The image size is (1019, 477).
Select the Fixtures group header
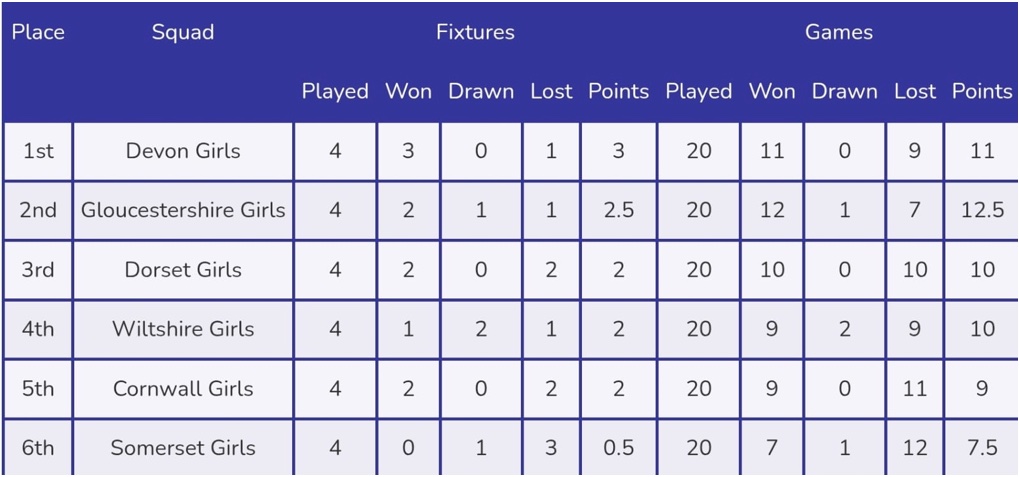click(475, 32)
